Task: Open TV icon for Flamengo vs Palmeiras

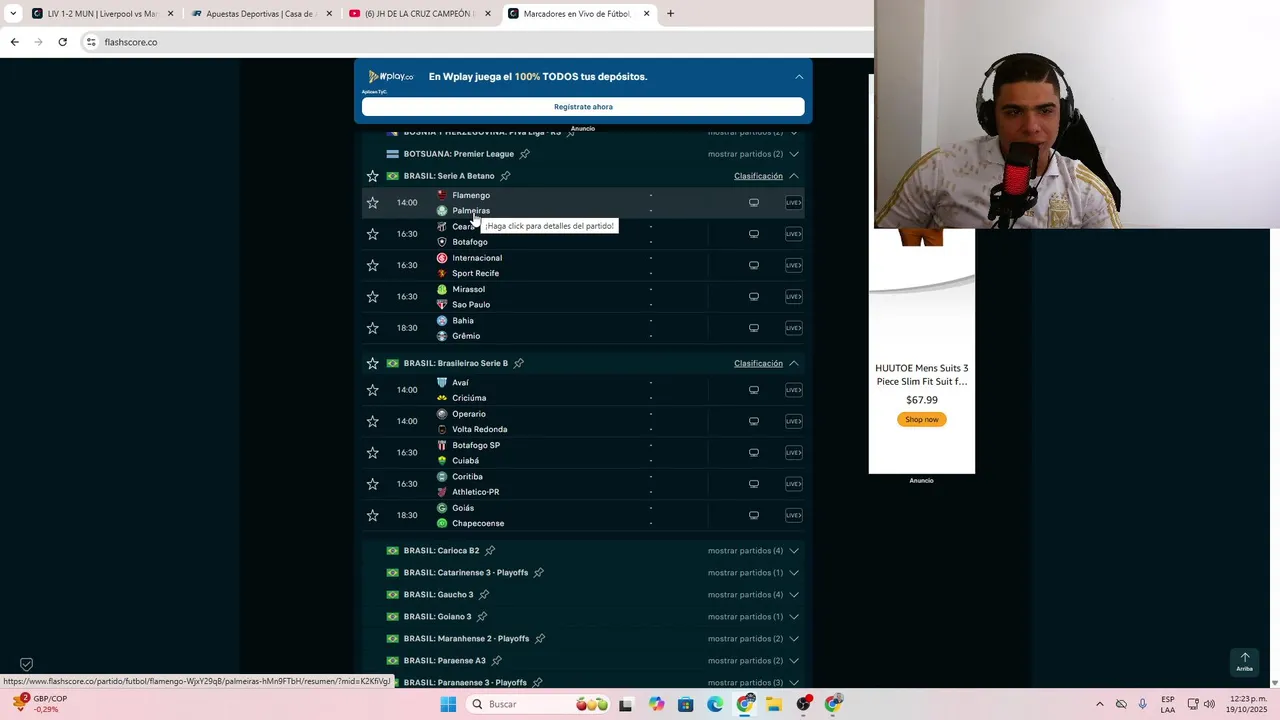Action: click(754, 203)
